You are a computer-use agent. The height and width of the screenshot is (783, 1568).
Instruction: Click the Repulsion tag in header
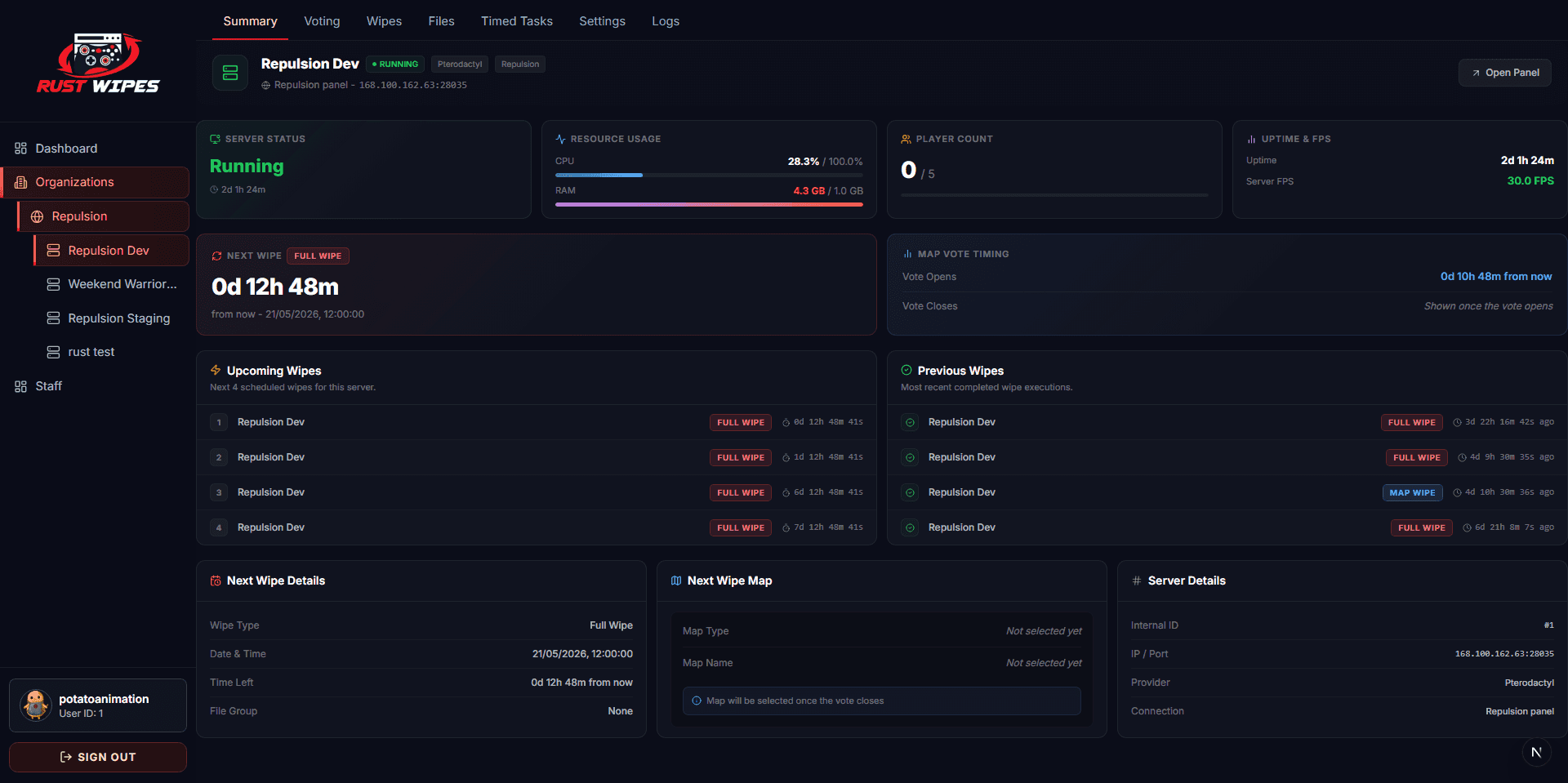[520, 64]
